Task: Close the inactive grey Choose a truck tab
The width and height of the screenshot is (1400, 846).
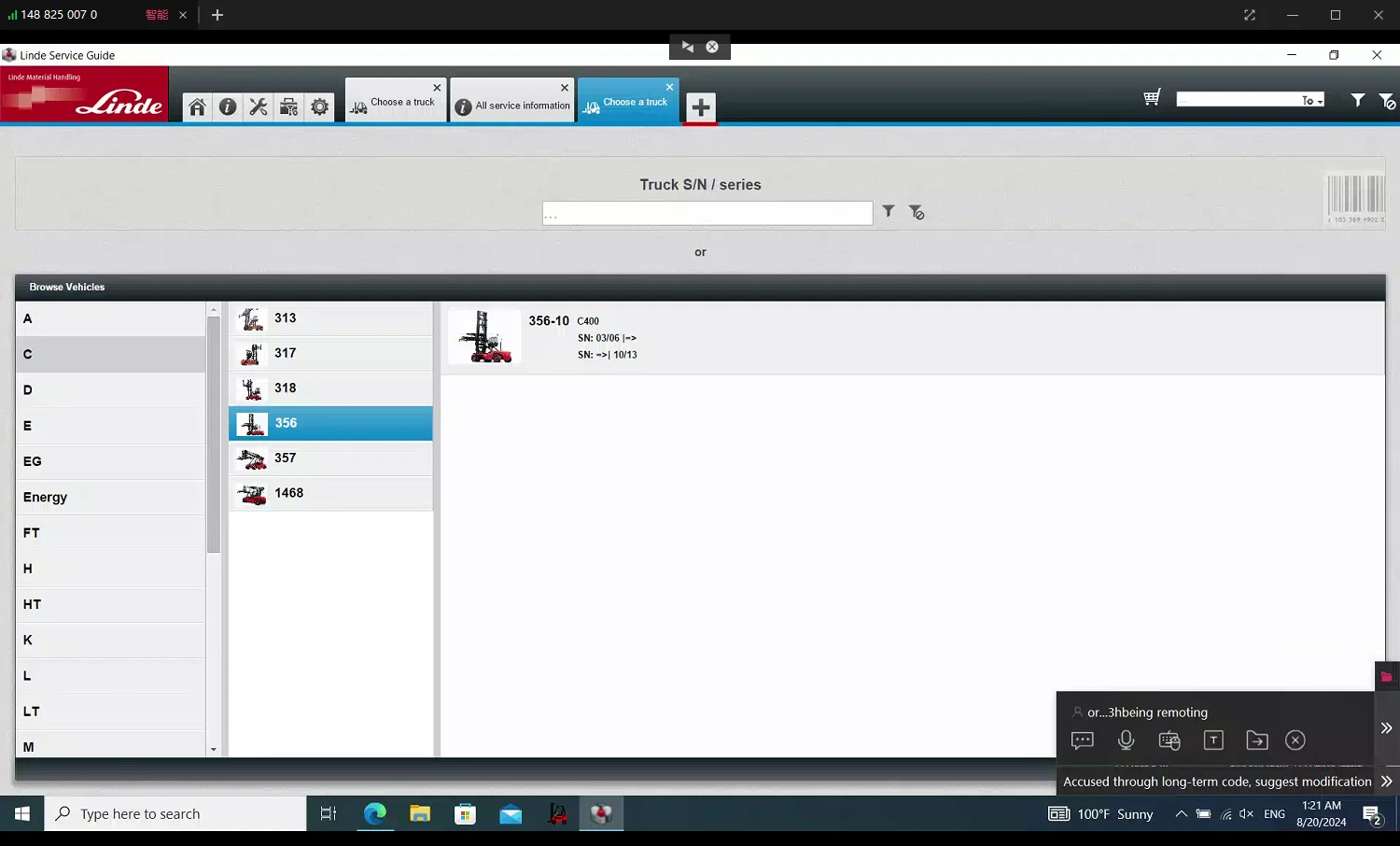Action: click(437, 88)
